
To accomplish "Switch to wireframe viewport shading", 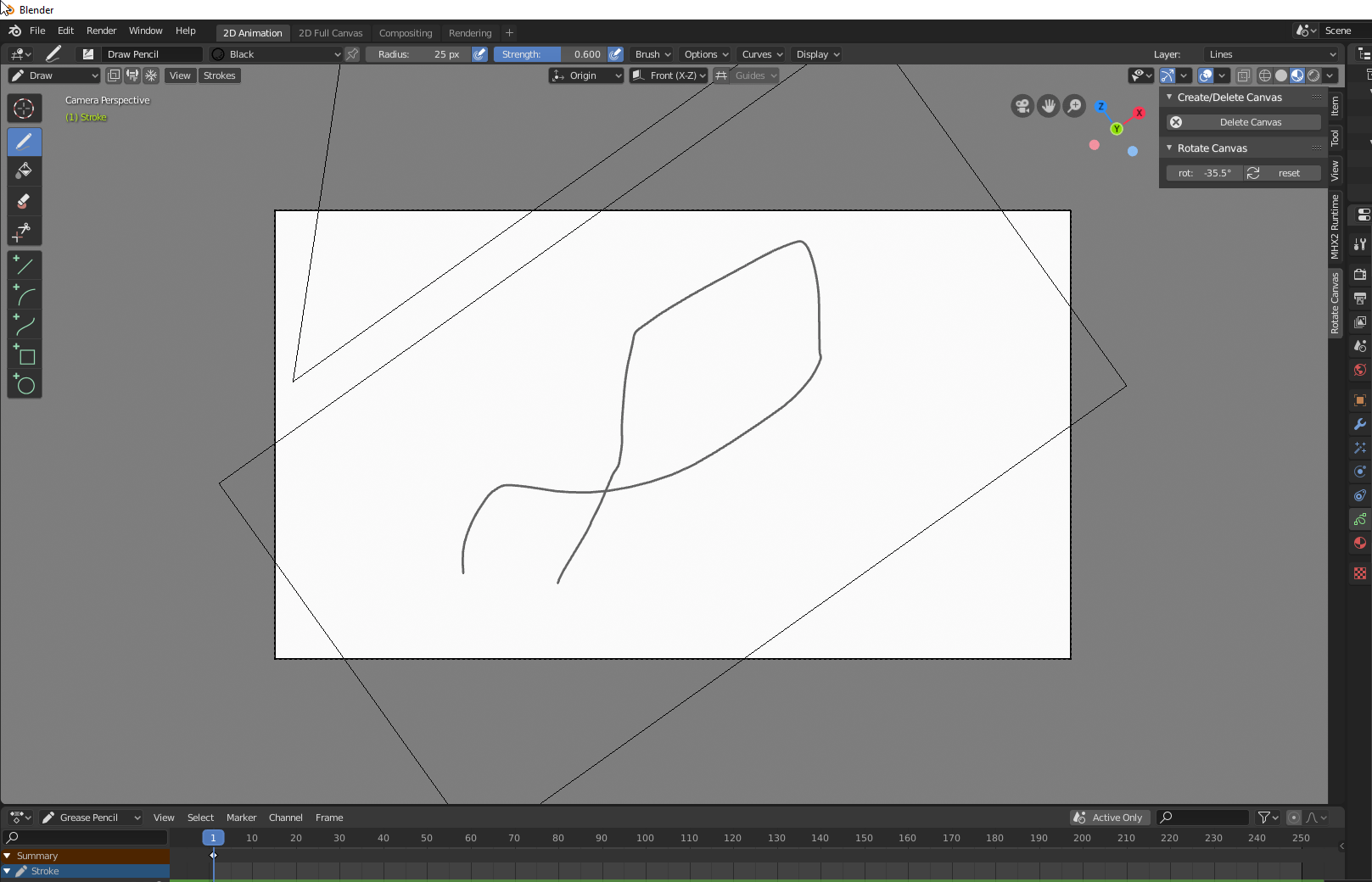I will click(x=1264, y=76).
